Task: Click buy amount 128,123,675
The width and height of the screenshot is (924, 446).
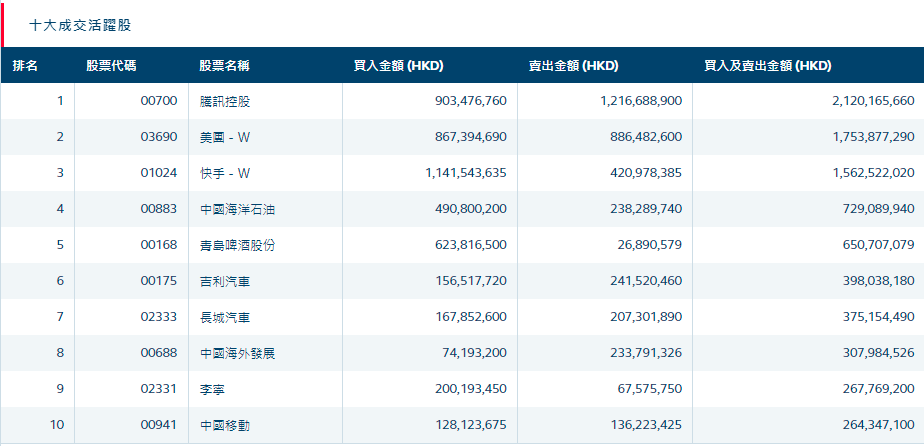Action: click(x=471, y=425)
